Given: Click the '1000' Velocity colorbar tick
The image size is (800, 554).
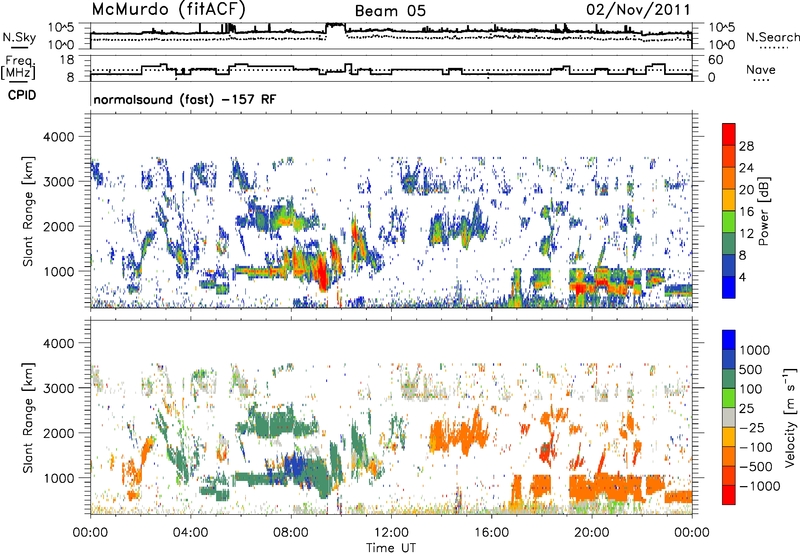Looking at the screenshot, I should point(754,350).
